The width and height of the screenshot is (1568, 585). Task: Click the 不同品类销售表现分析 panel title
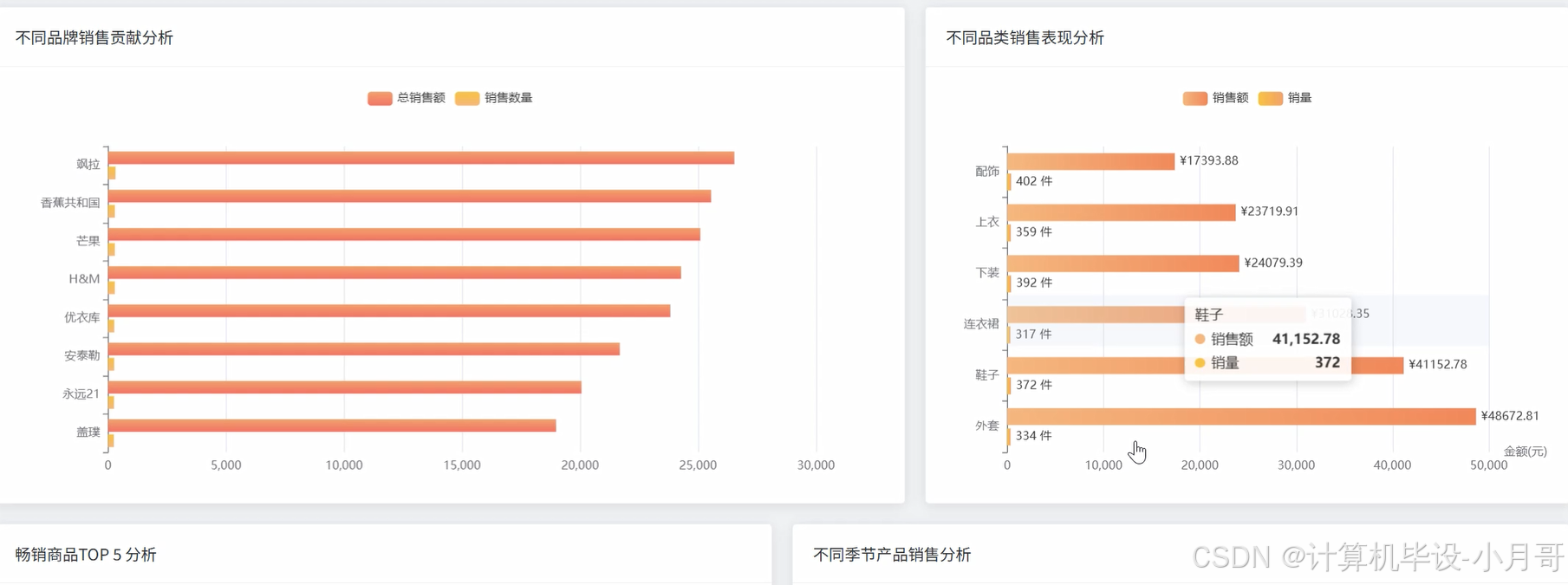point(1025,38)
